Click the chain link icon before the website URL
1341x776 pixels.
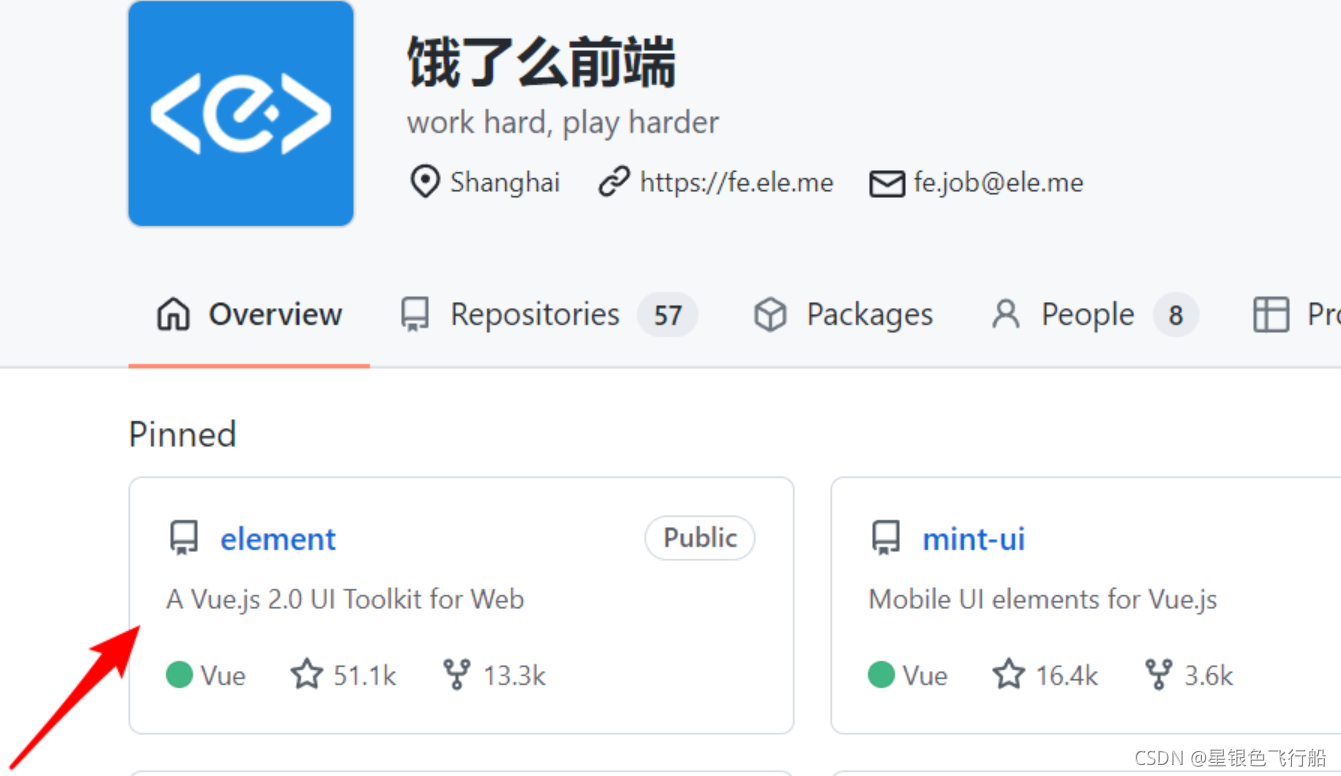pos(613,182)
